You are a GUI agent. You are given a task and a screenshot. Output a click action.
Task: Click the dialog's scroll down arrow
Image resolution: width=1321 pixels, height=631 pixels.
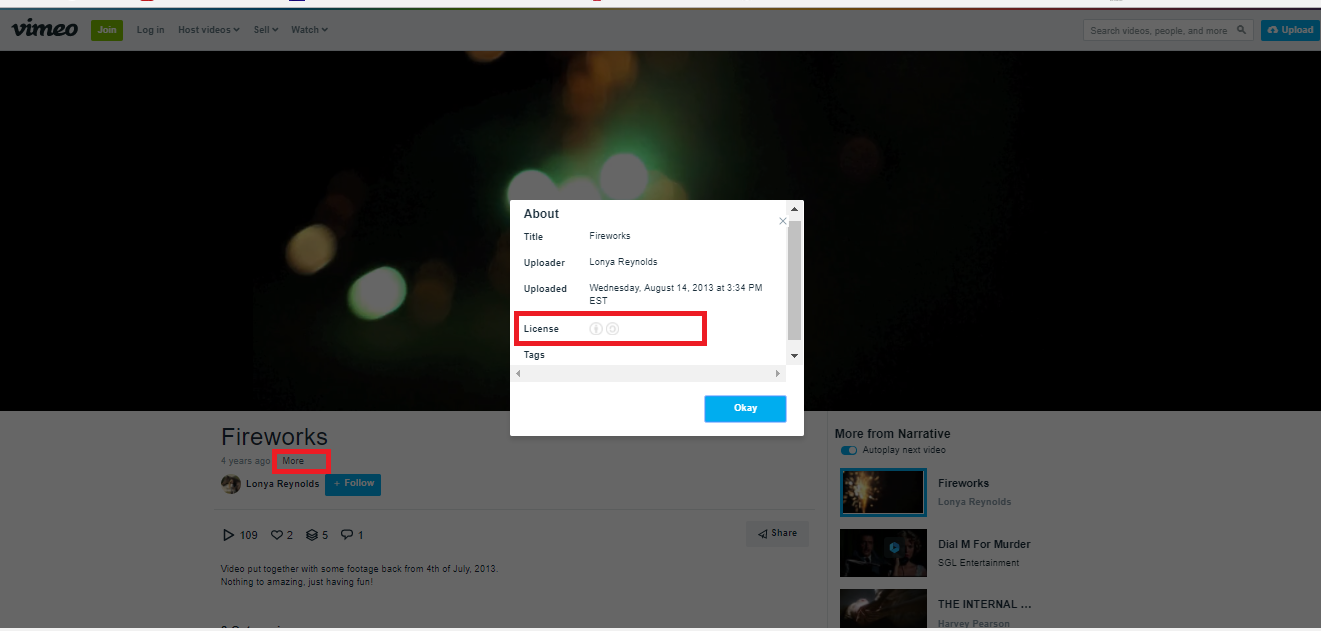pyautogui.click(x=794, y=356)
